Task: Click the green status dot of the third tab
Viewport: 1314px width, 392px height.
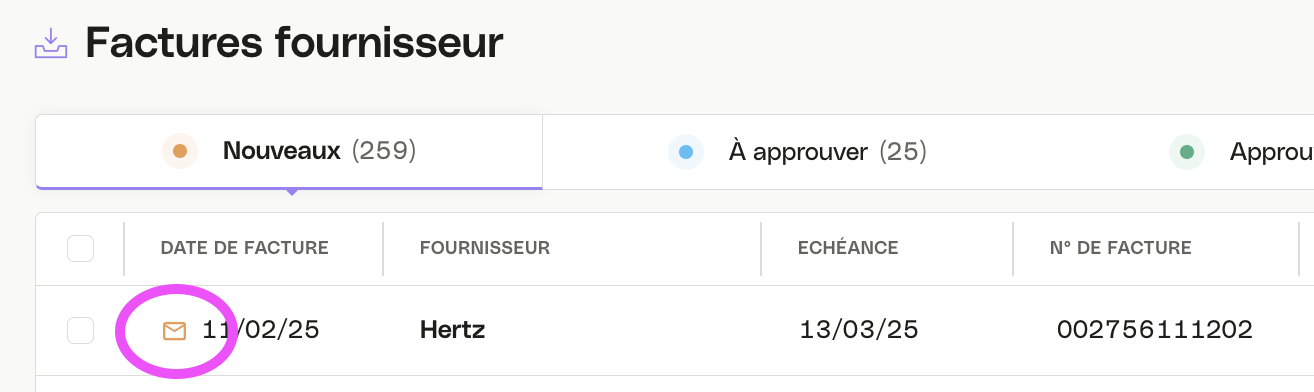Action: pyautogui.click(x=1187, y=152)
